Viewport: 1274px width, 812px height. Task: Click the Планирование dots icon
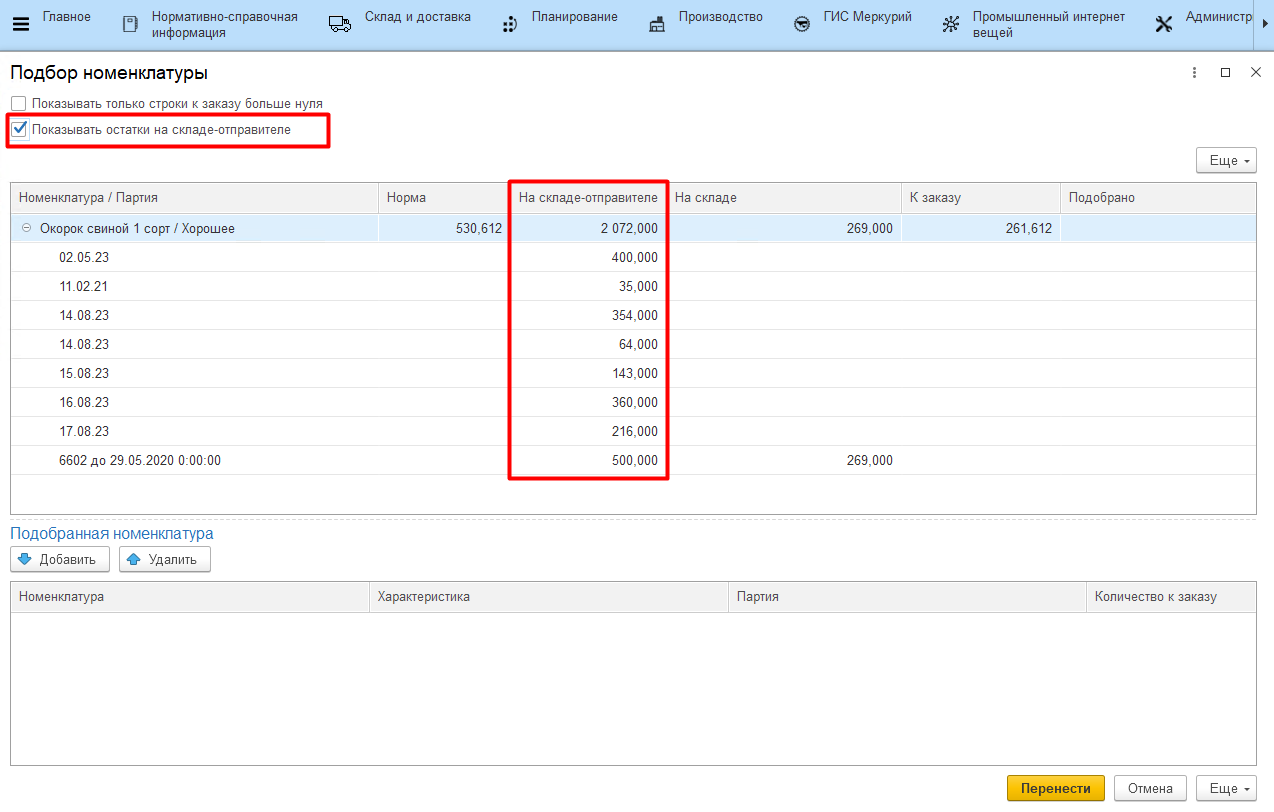(x=510, y=25)
